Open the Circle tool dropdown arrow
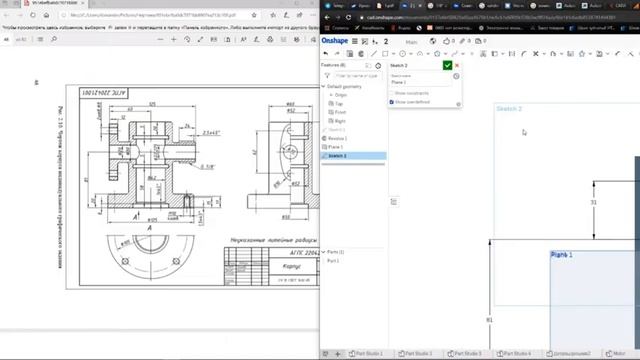The height and width of the screenshot is (360, 640). tap(411, 54)
